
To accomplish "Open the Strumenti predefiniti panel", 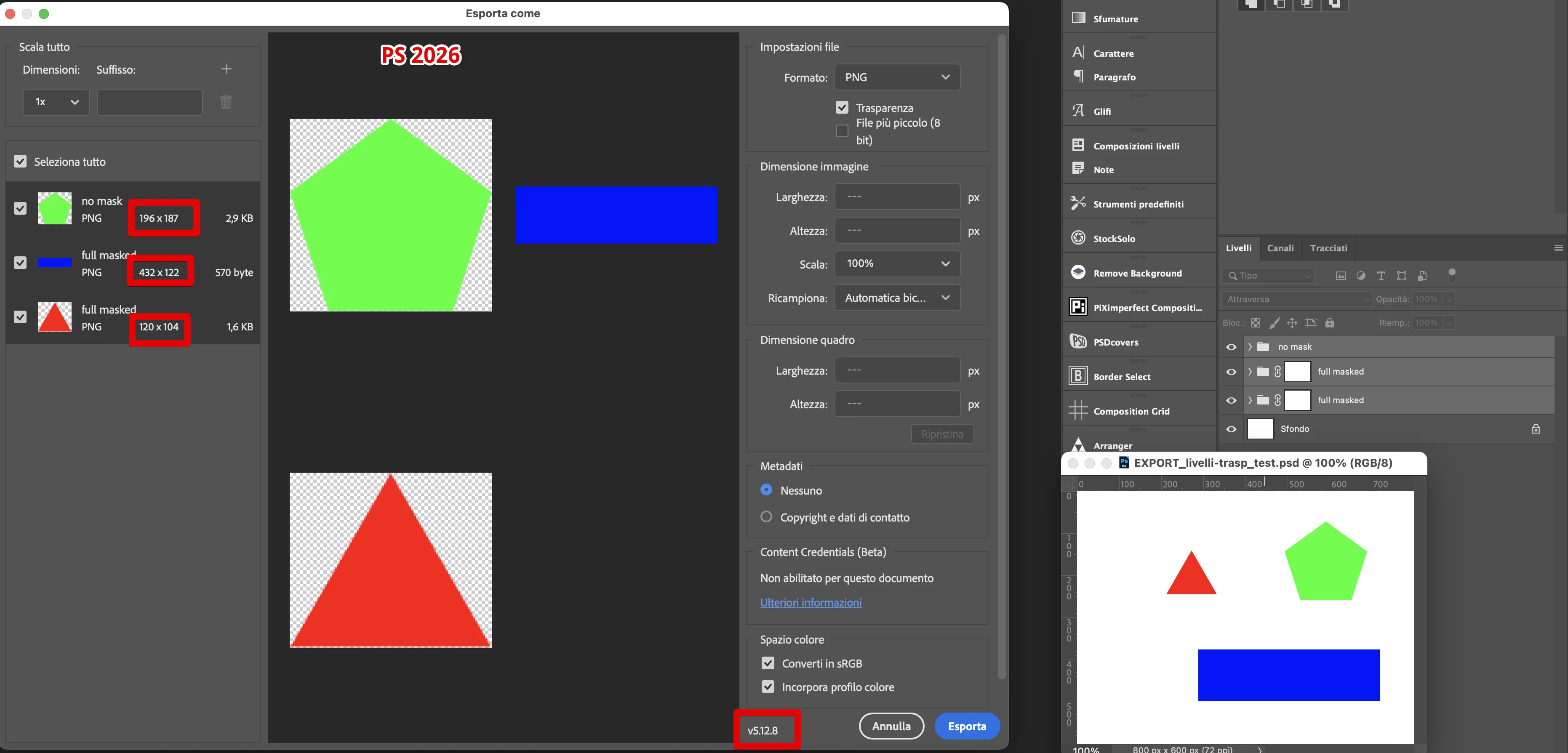I will point(1138,204).
